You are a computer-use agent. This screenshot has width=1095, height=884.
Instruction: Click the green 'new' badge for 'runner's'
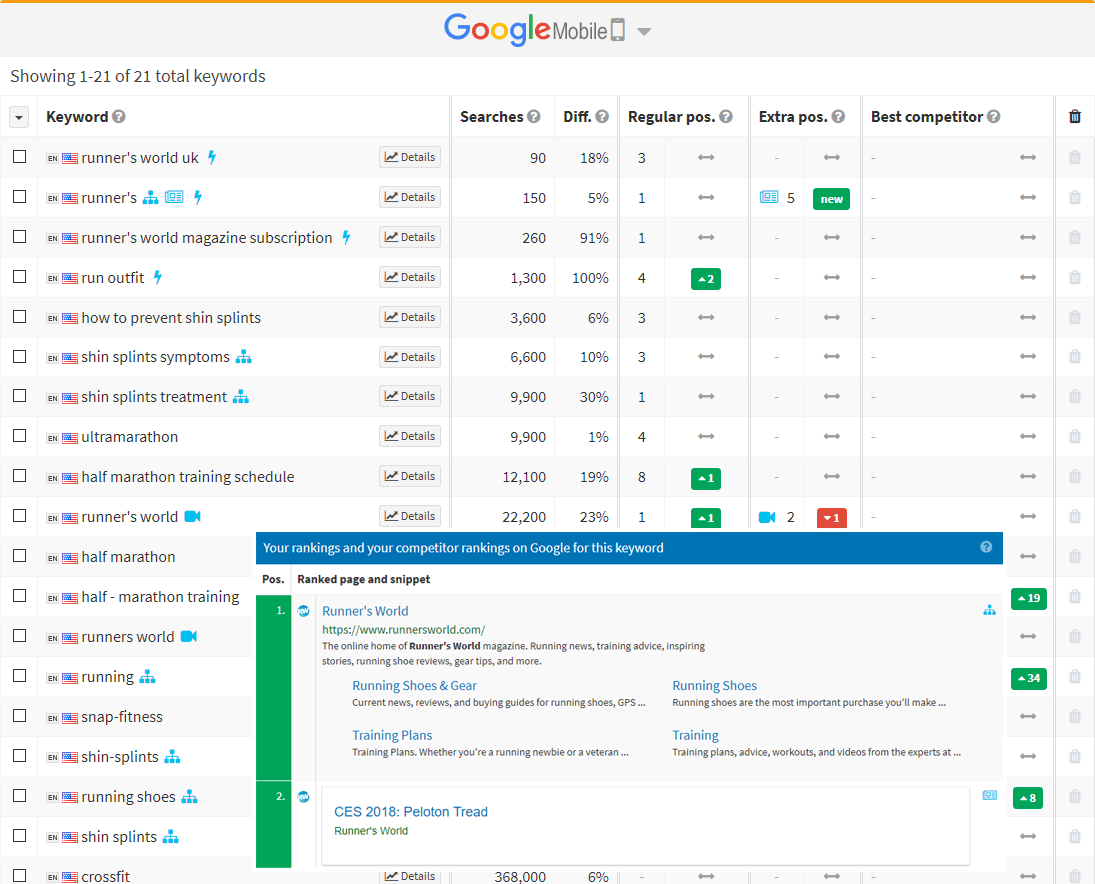831,199
